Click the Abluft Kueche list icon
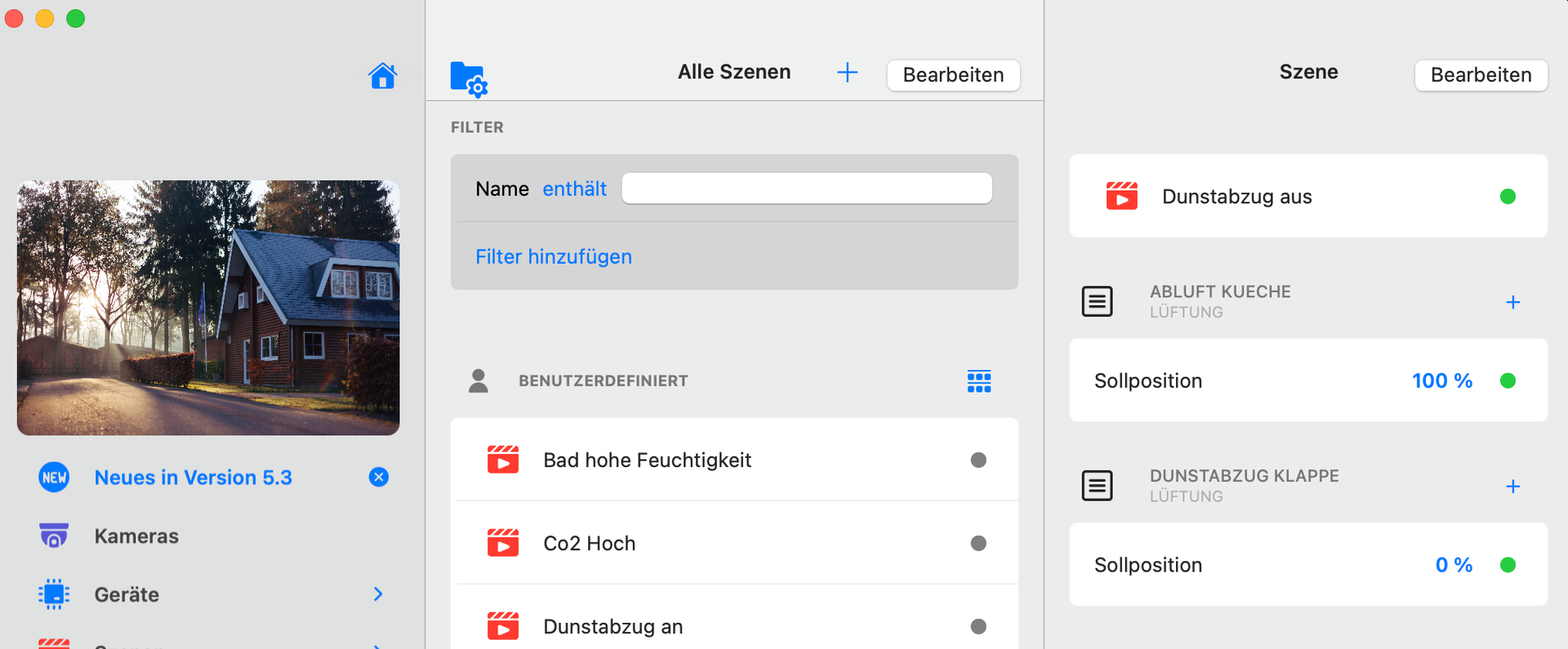 tap(1097, 302)
